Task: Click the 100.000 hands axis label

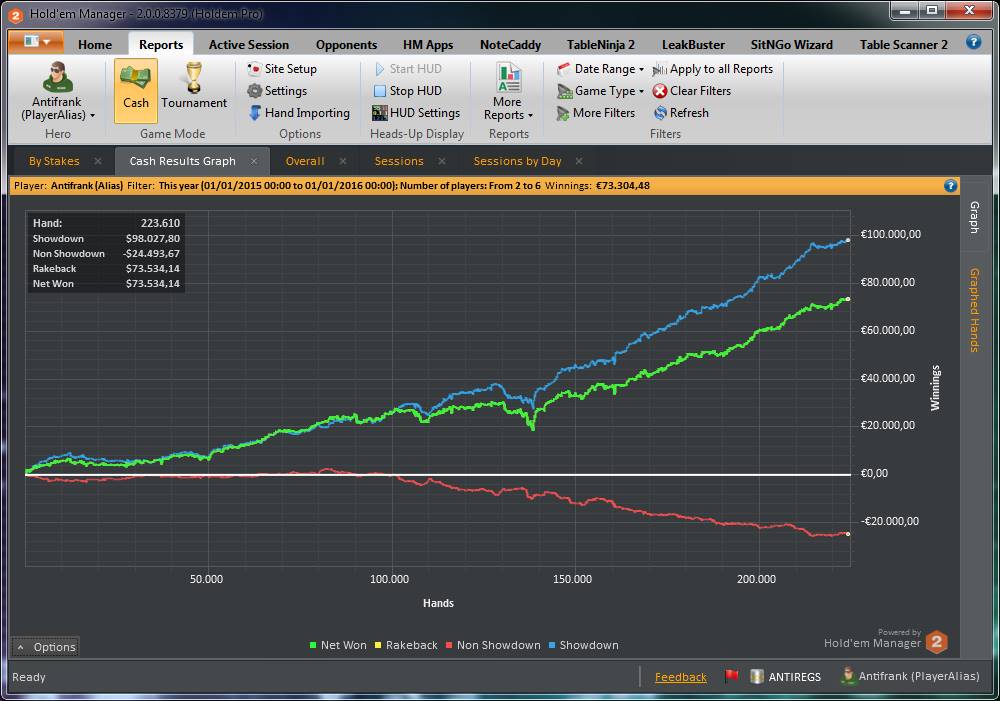Action: (x=390, y=579)
